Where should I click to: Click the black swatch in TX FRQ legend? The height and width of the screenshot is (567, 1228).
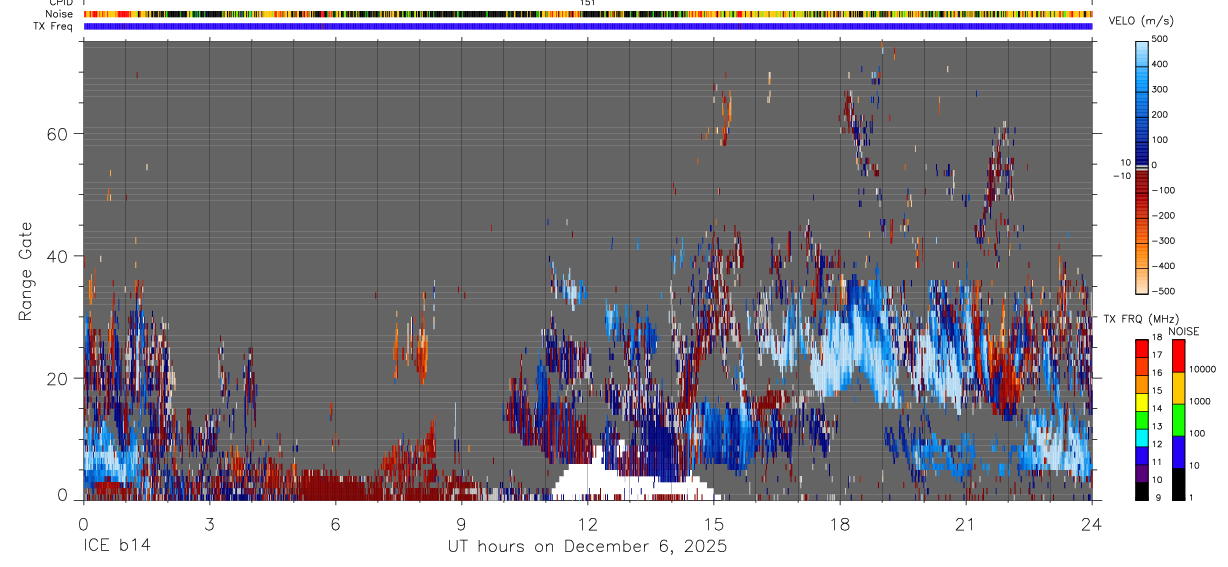point(1142,491)
